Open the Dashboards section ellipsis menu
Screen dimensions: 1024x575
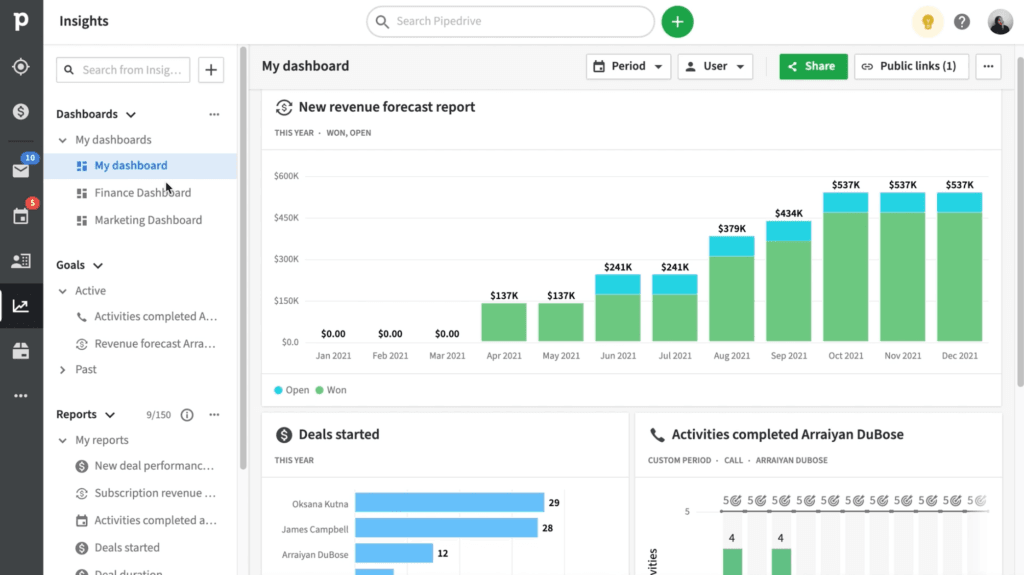(214, 114)
